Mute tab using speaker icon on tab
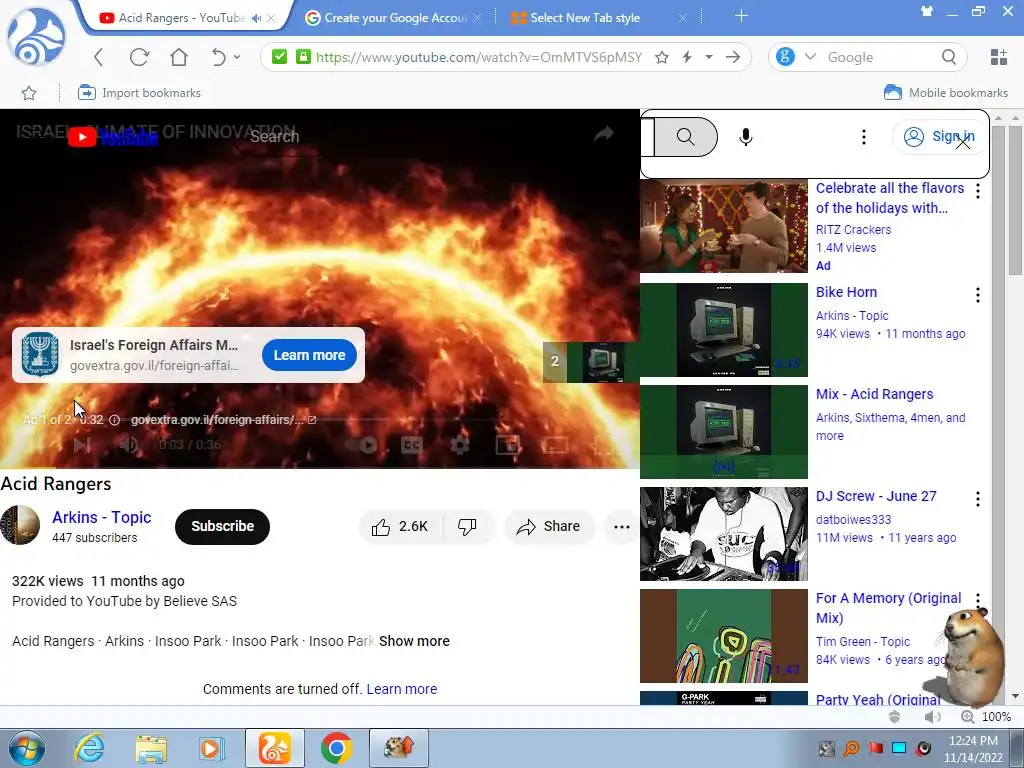Screen dimensions: 1024x768 (x=257, y=18)
